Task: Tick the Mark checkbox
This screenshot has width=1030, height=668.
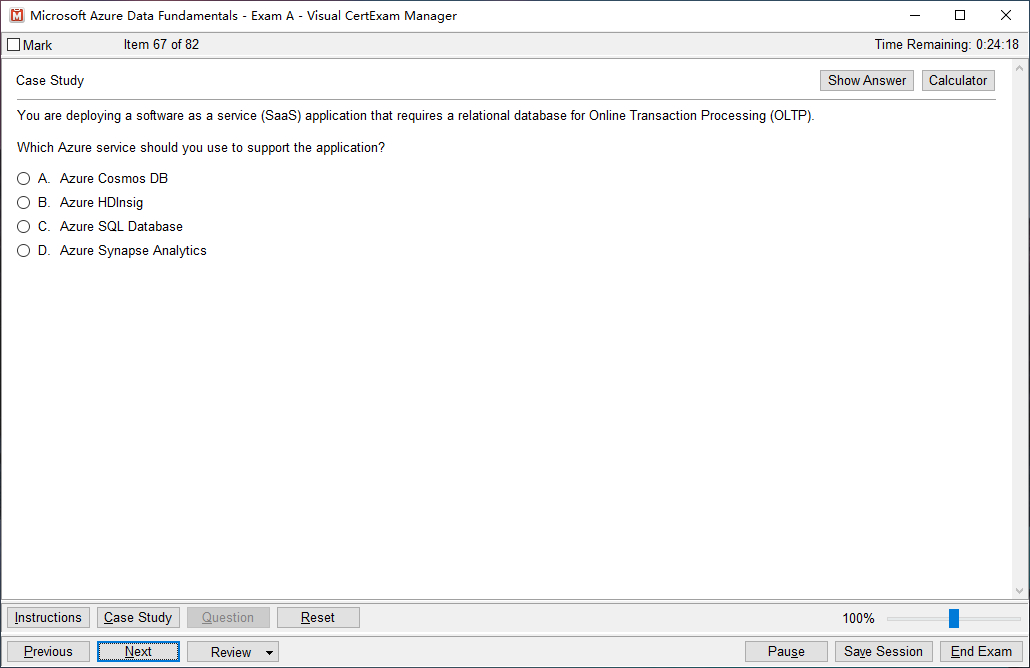Action: tap(13, 45)
